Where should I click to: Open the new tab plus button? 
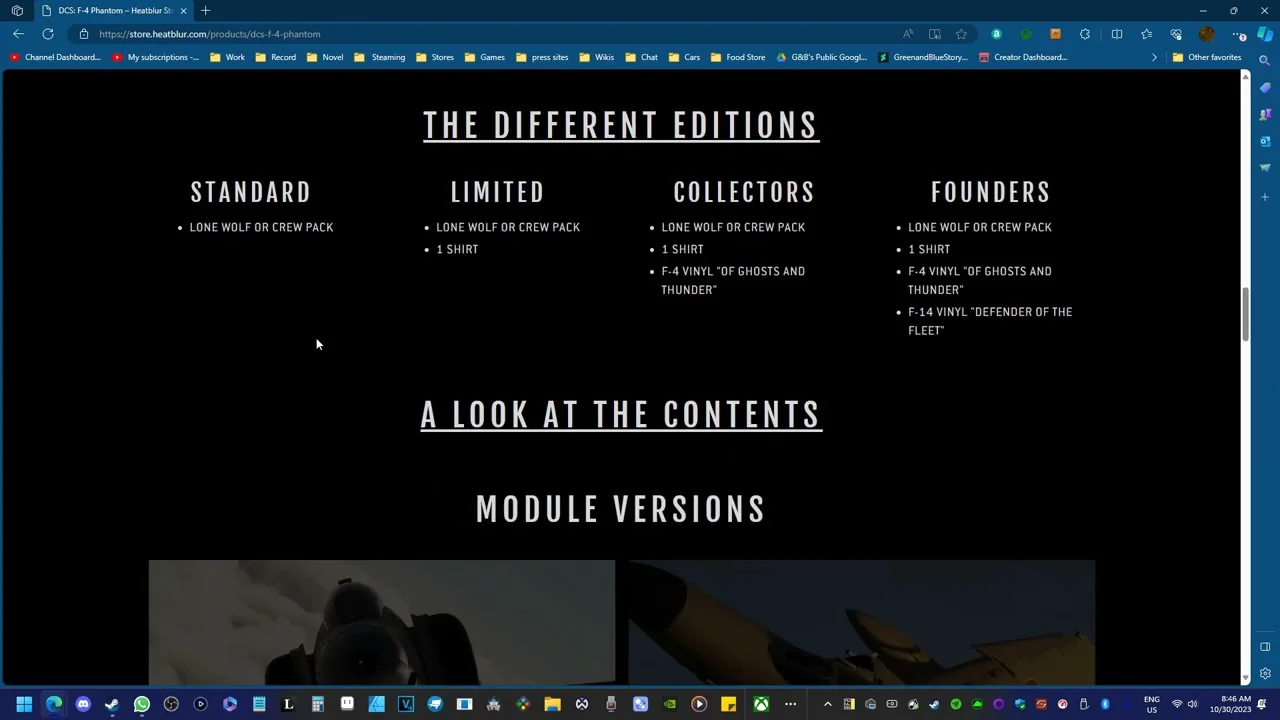tap(205, 10)
